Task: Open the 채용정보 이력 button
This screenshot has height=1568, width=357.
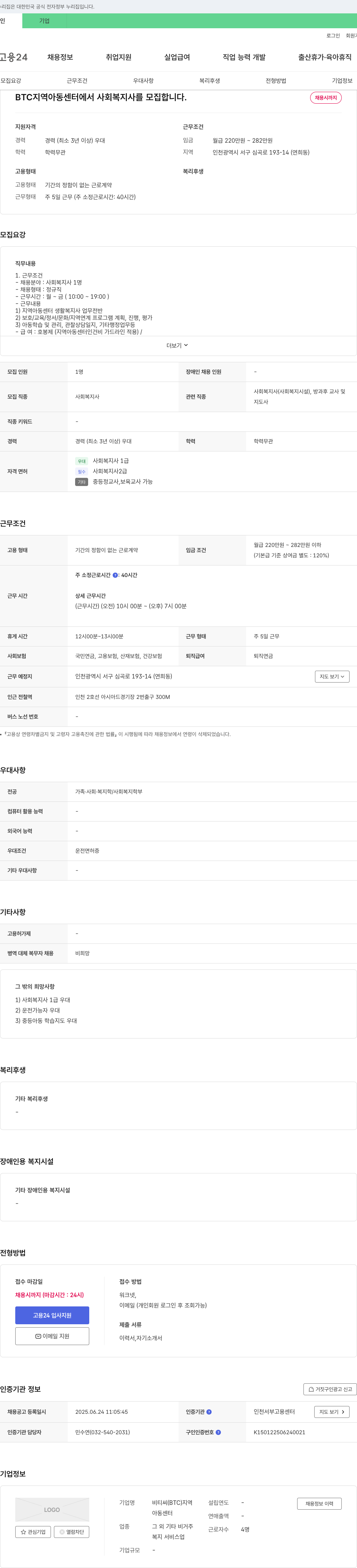Action: pyautogui.click(x=319, y=1503)
